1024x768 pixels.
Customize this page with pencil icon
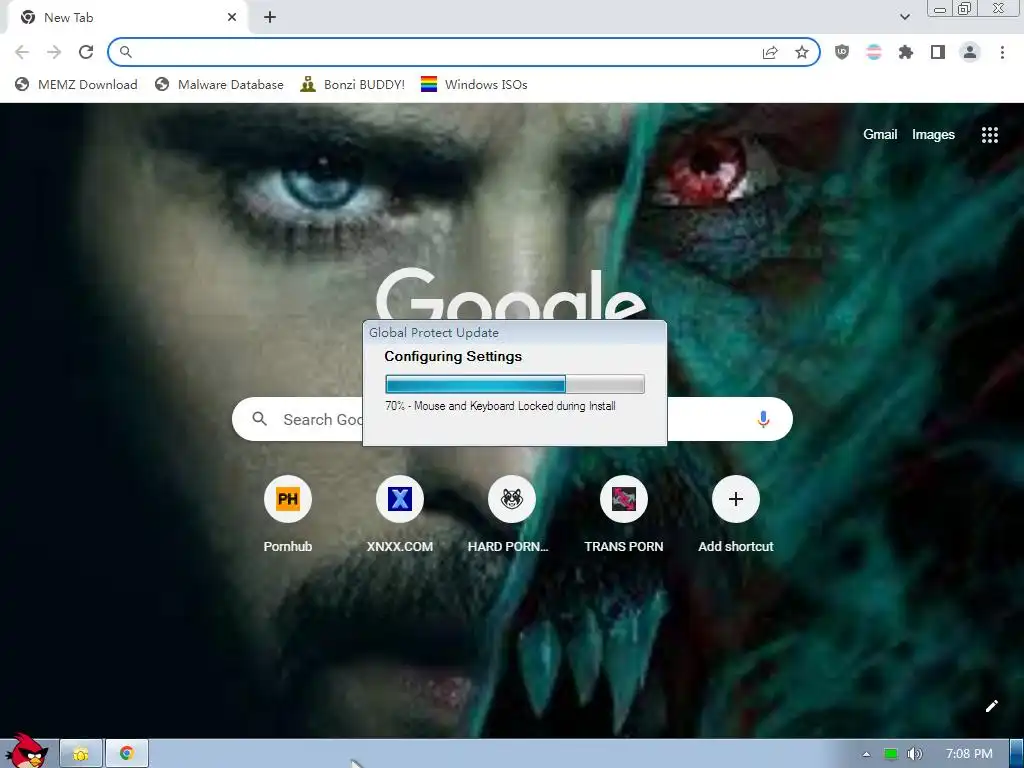991,706
